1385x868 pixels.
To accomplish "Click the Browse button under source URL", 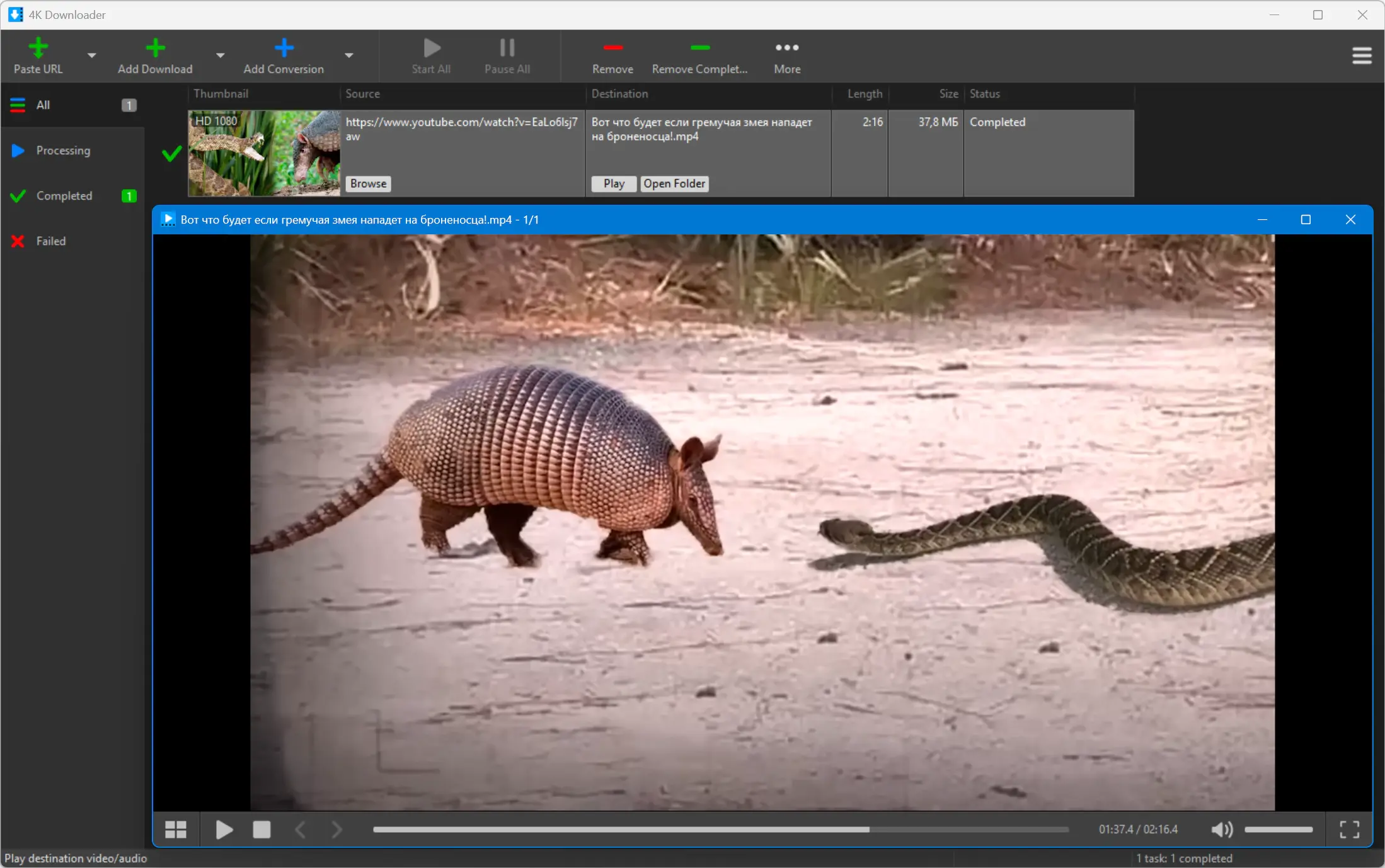I will click(x=368, y=183).
